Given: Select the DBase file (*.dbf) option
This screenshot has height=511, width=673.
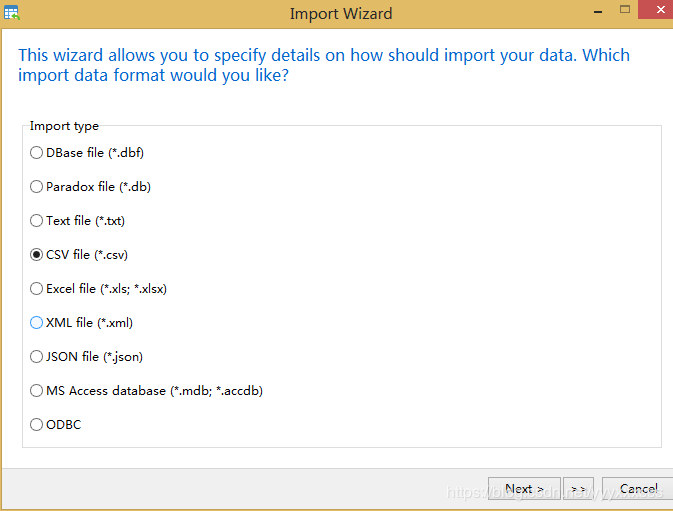Looking at the screenshot, I should click(x=37, y=153).
